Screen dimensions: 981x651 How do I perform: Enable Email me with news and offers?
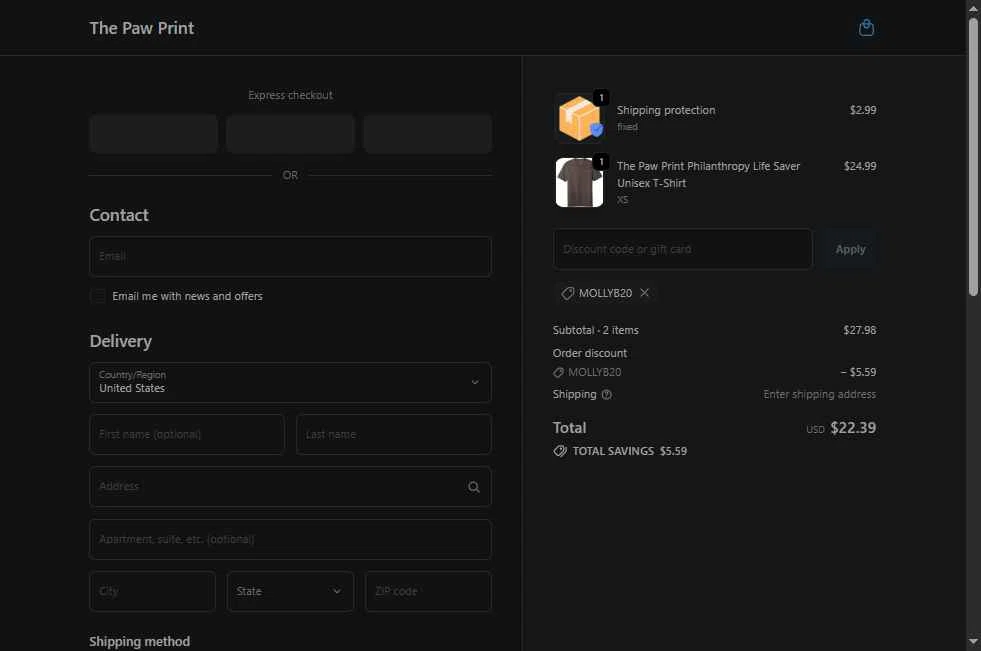pyautogui.click(x=98, y=296)
